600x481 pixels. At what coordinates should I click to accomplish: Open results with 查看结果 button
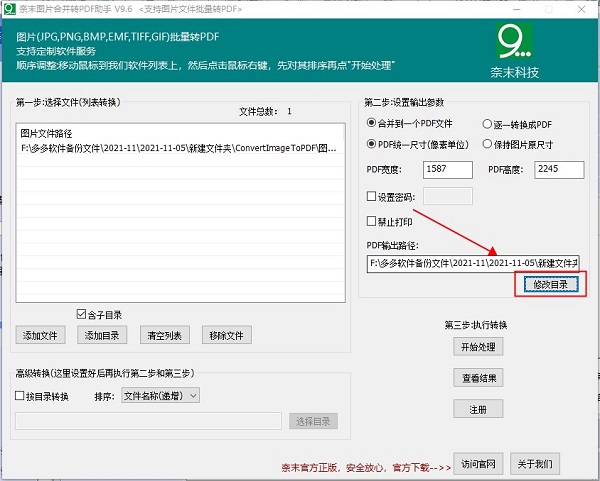tap(478, 378)
